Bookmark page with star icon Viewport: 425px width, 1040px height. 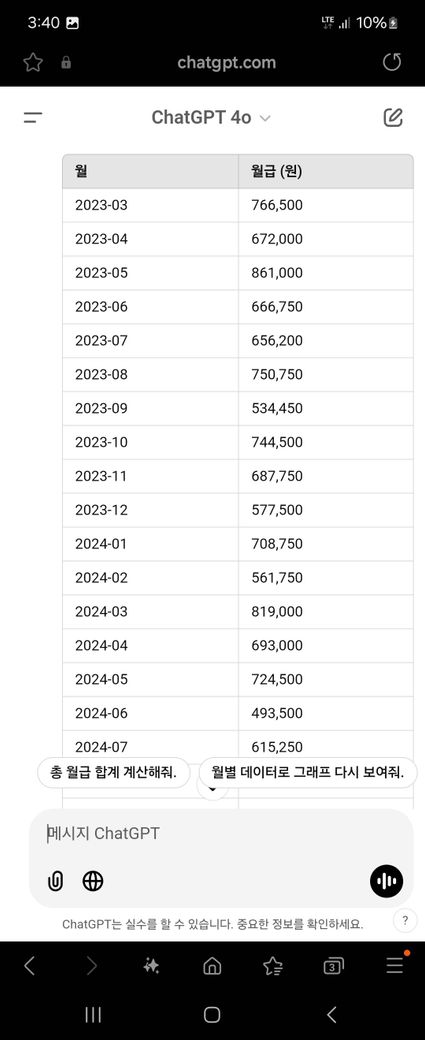32,62
